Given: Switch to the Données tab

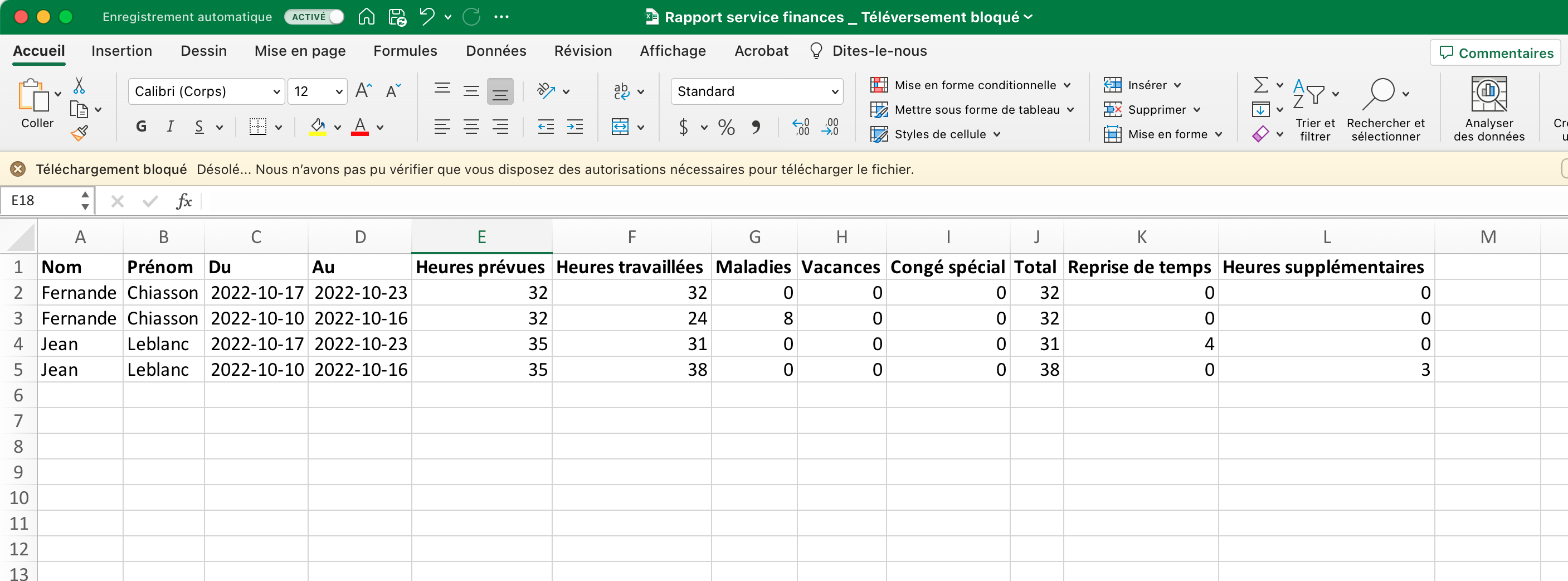Looking at the screenshot, I should 495,51.
